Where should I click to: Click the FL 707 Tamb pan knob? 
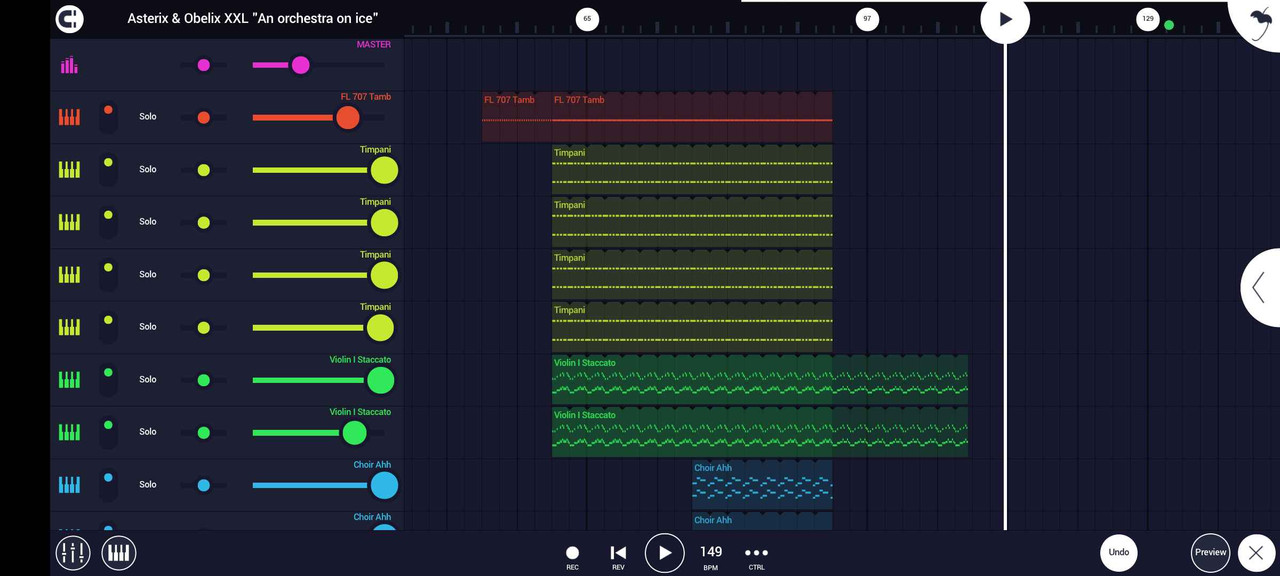(x=204, y=118)
